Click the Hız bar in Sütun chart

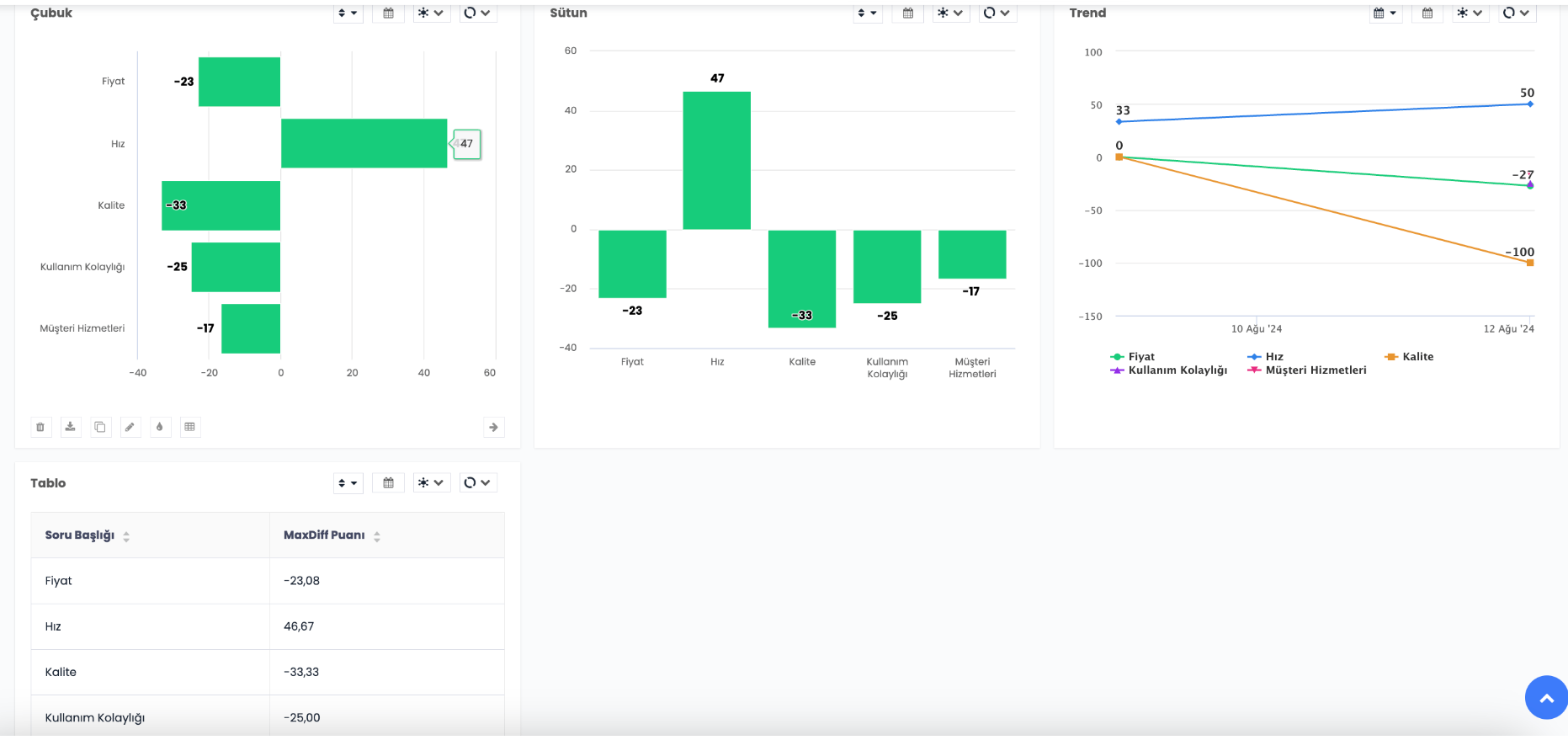coord(716,160)
